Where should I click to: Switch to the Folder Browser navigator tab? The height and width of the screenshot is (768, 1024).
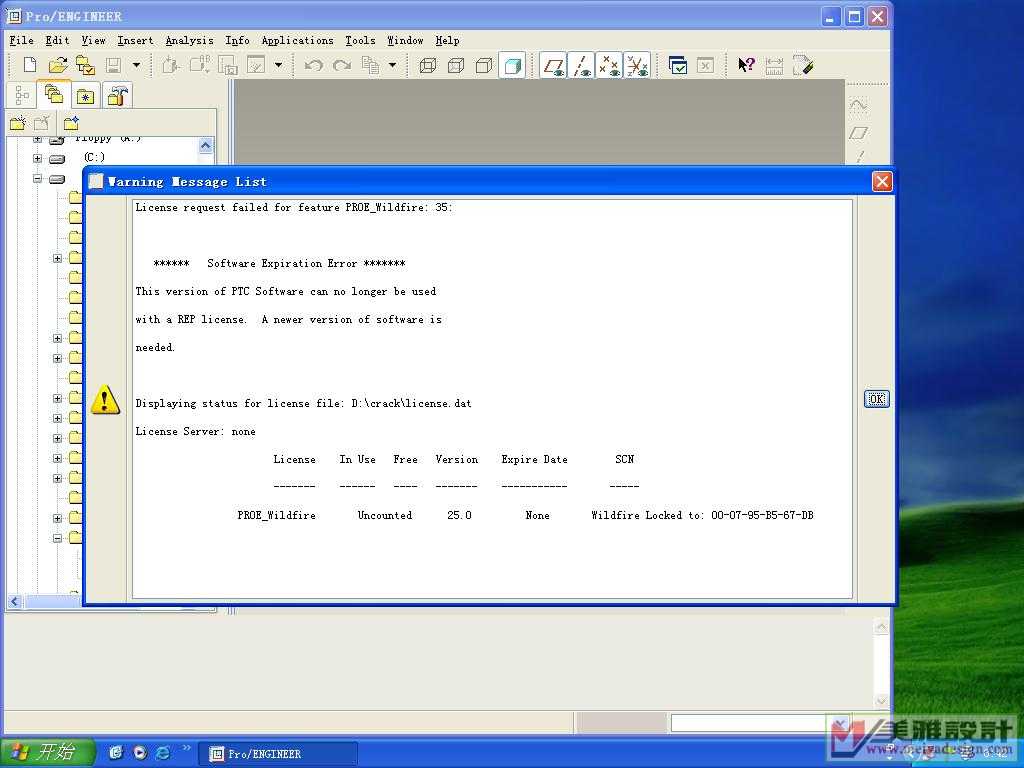pos(54,95)
